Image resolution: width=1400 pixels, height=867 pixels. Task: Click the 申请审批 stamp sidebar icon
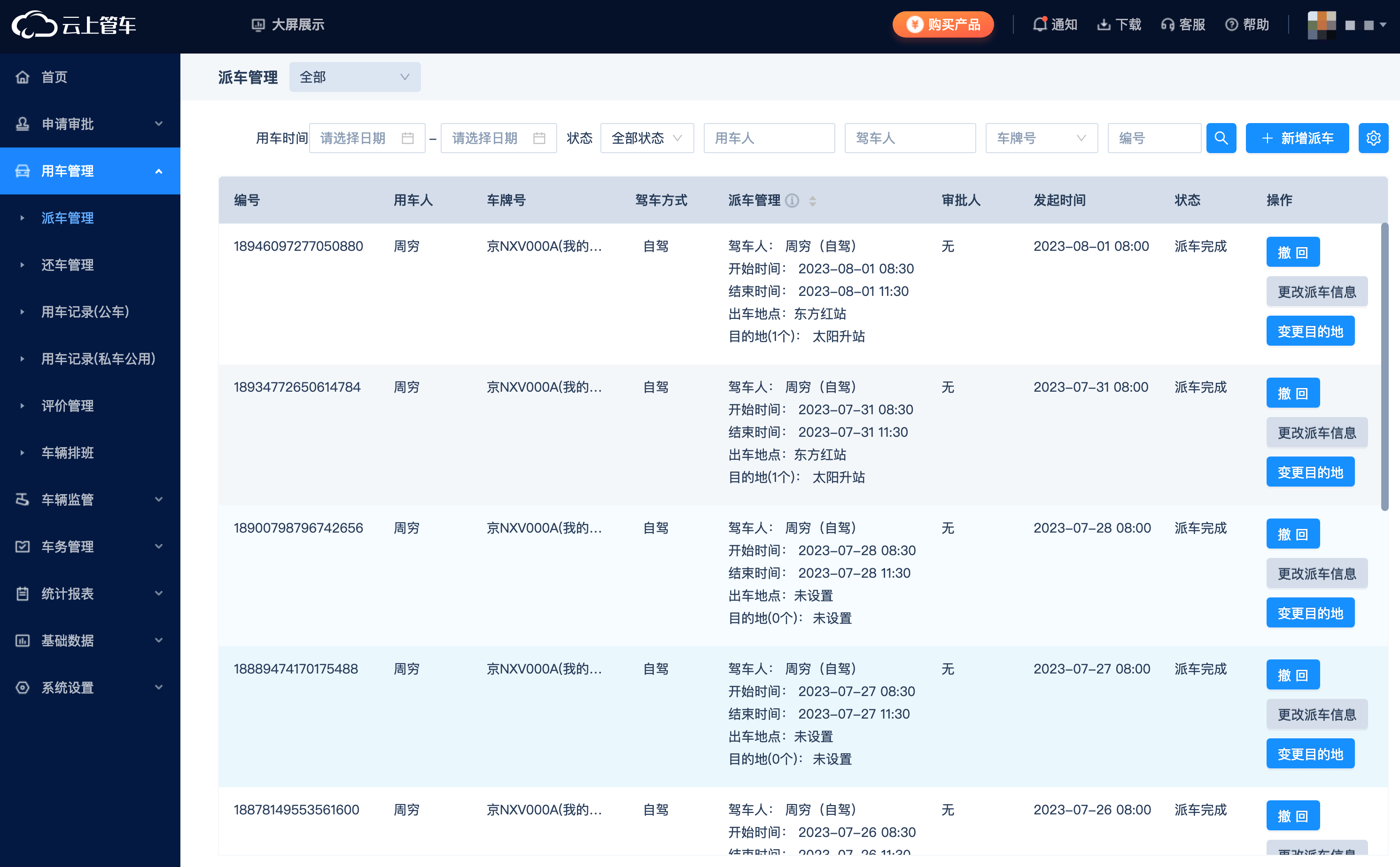point(23,124)
